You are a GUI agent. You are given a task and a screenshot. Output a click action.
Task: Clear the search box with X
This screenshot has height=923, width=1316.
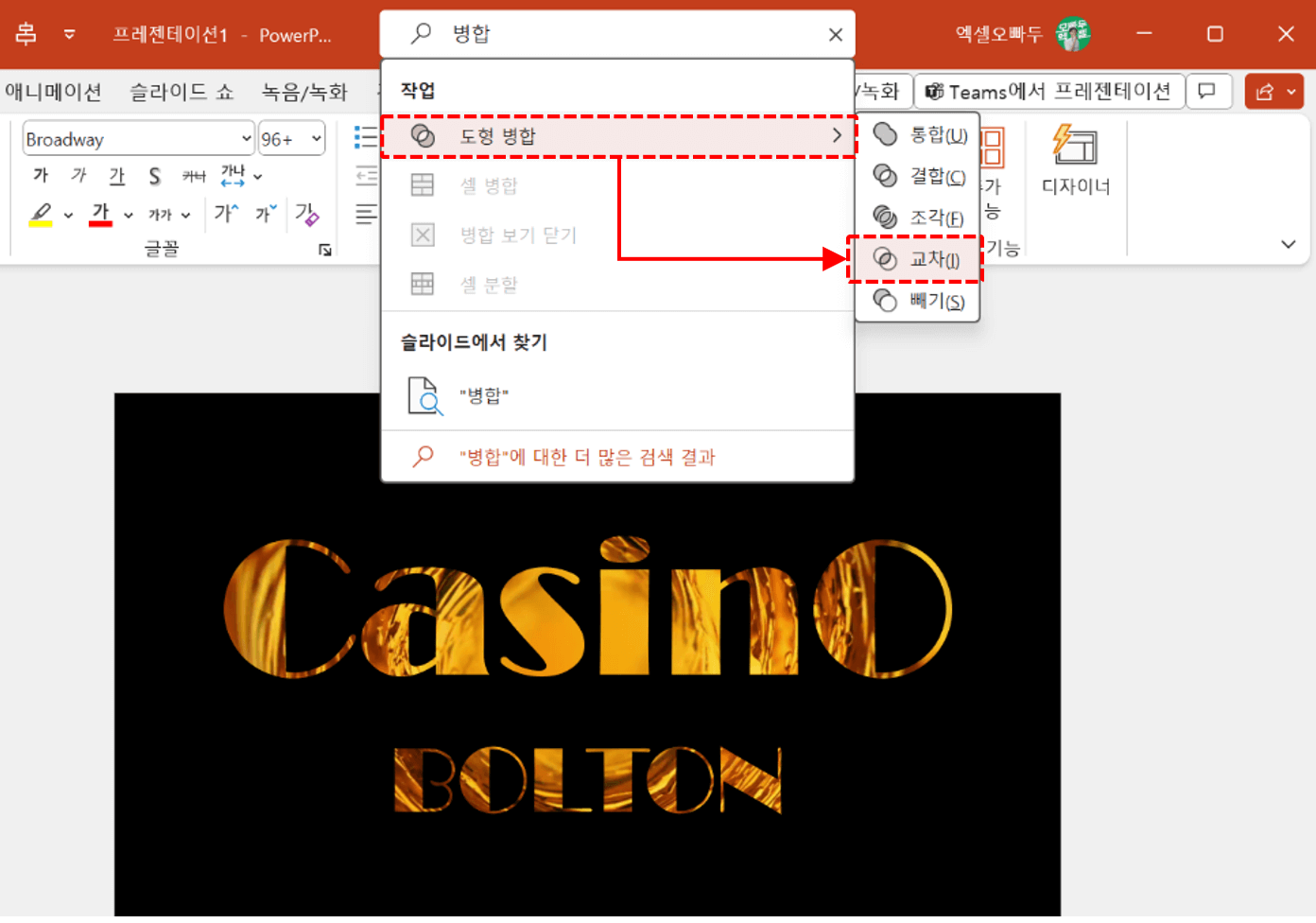click(x=835, y=35)
